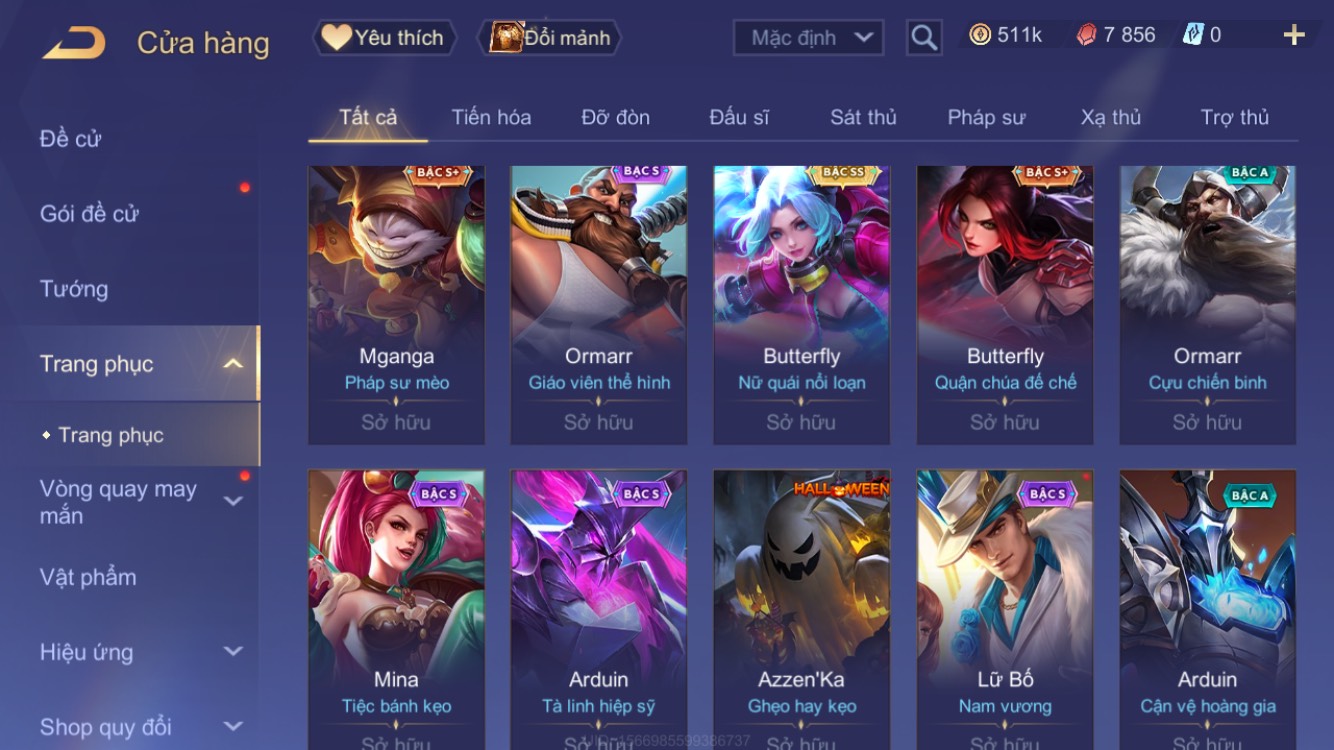This screenshot has width=1334, height=750.
Task: Tap the gold coin balance icon
Action: tap(980, 35)
